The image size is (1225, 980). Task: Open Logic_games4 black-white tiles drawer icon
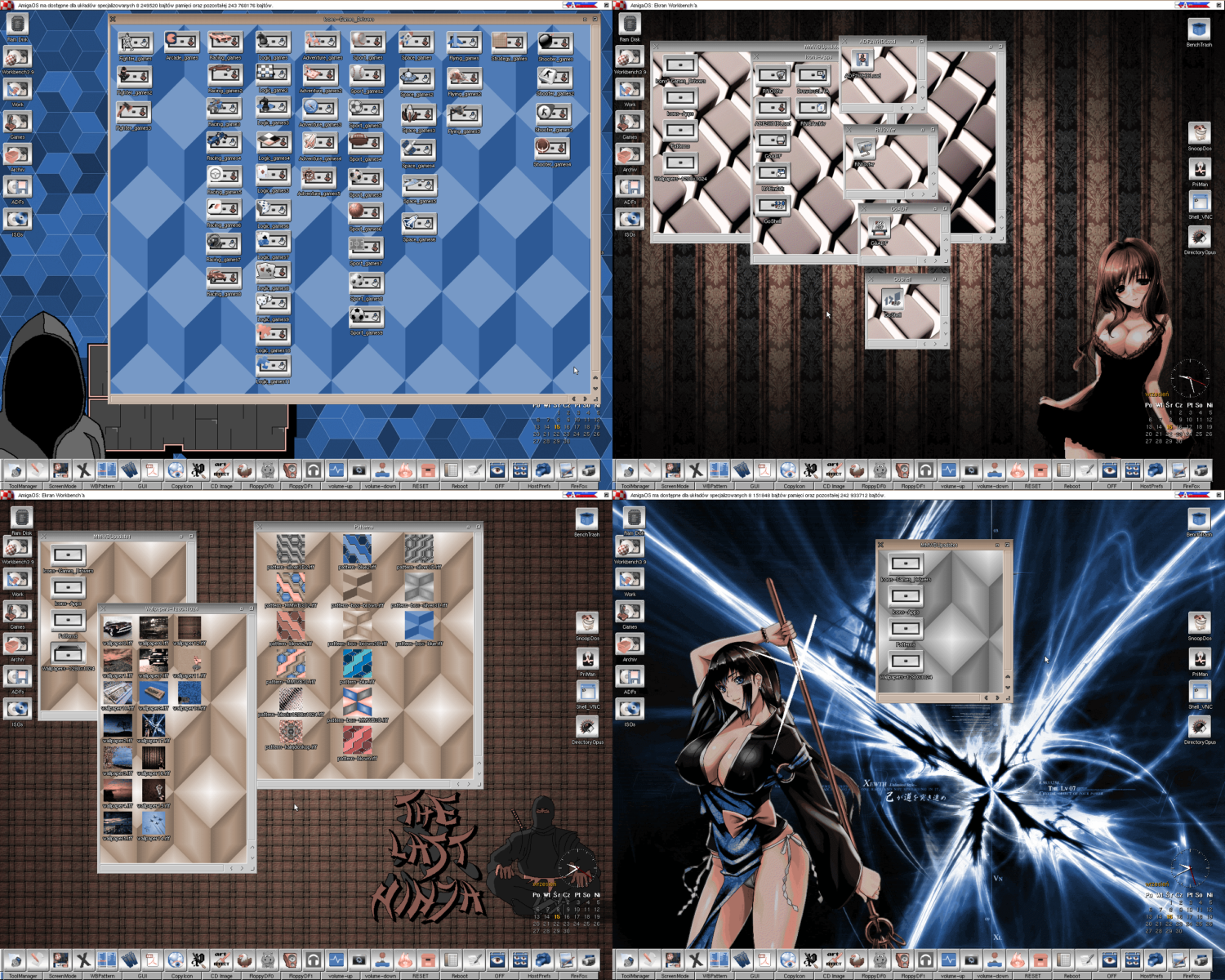[x=273, y=144]
